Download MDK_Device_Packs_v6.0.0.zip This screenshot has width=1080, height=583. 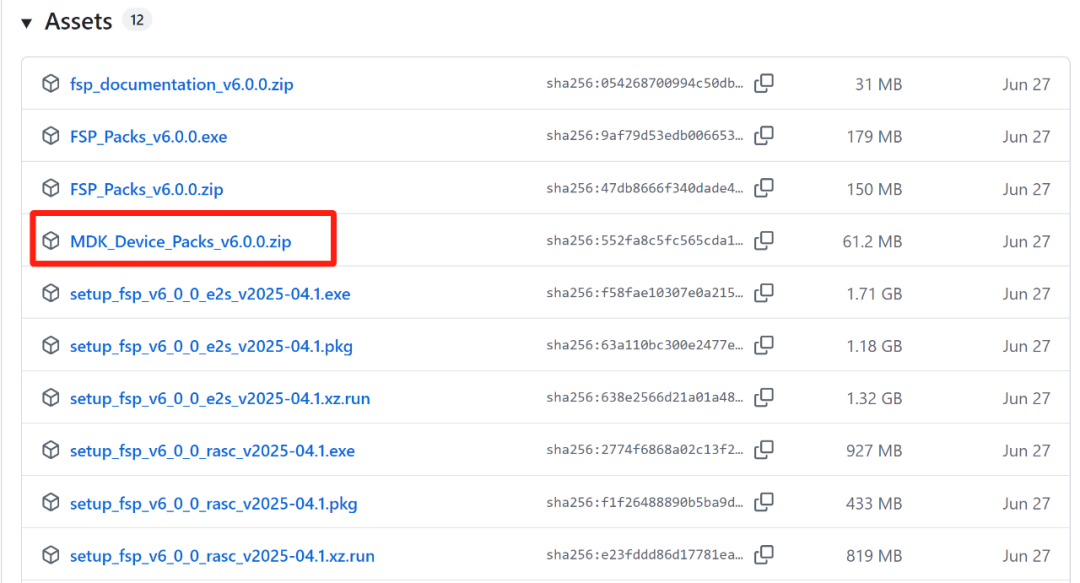(x=180, y=241)
